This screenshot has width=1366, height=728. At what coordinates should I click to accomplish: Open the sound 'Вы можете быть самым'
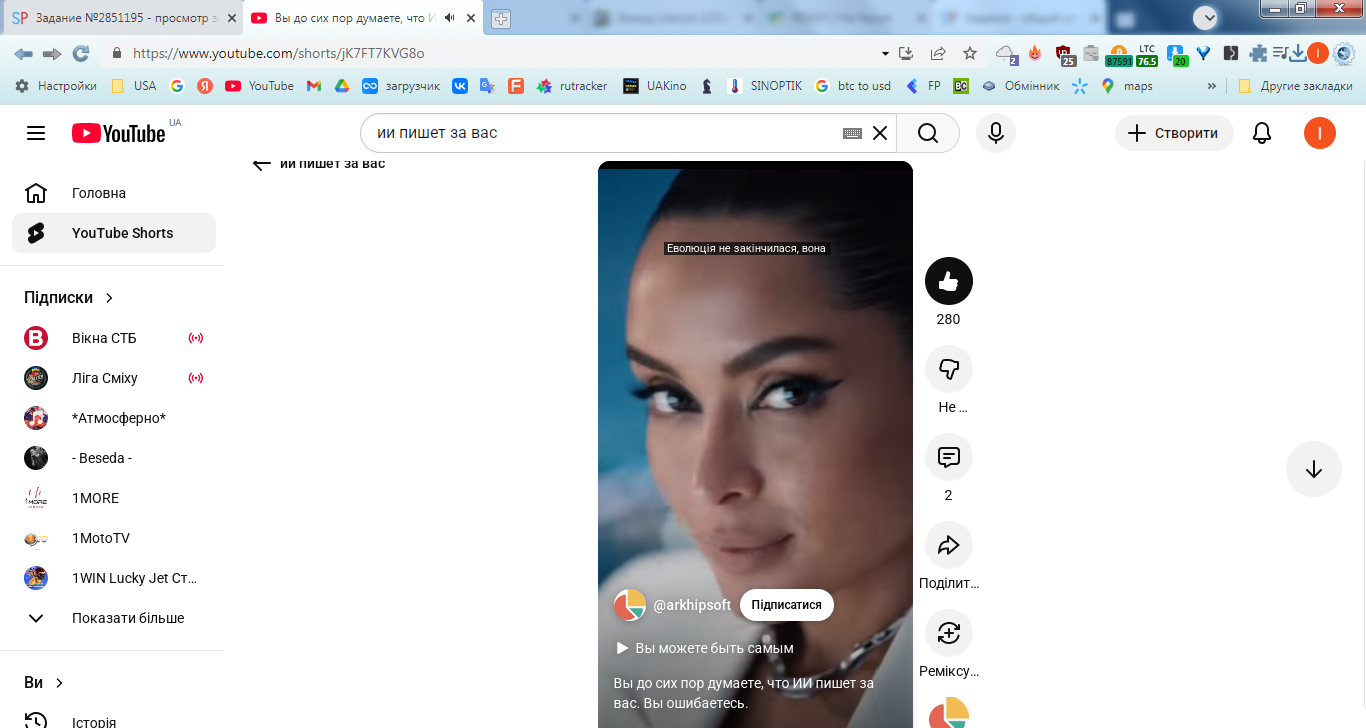click(705, 648)
